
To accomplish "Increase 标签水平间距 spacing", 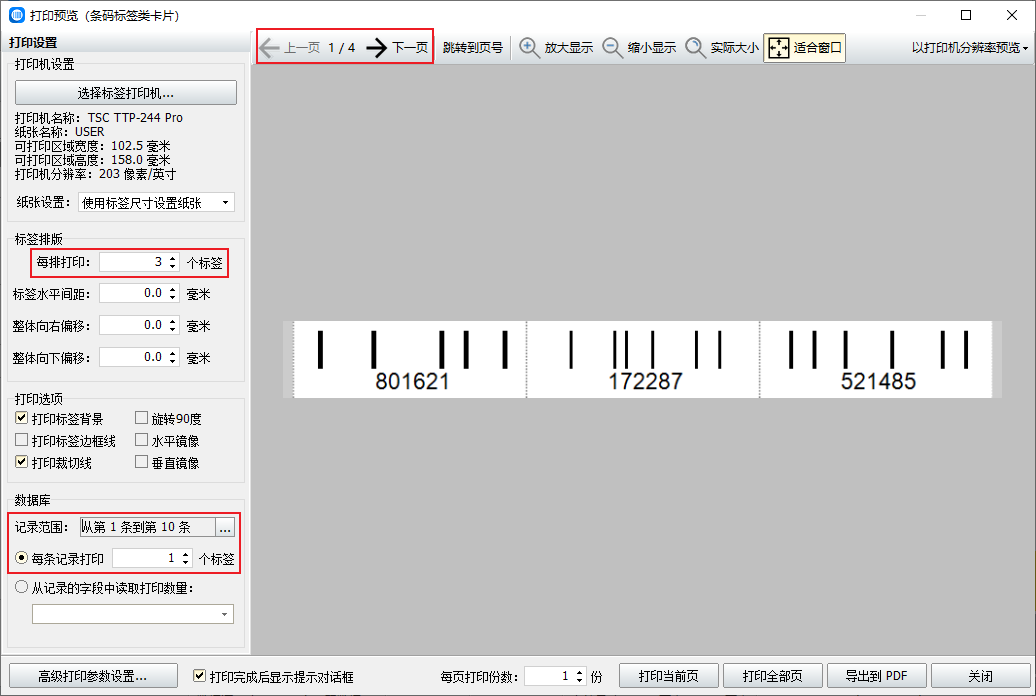I will tap(172, 289).
